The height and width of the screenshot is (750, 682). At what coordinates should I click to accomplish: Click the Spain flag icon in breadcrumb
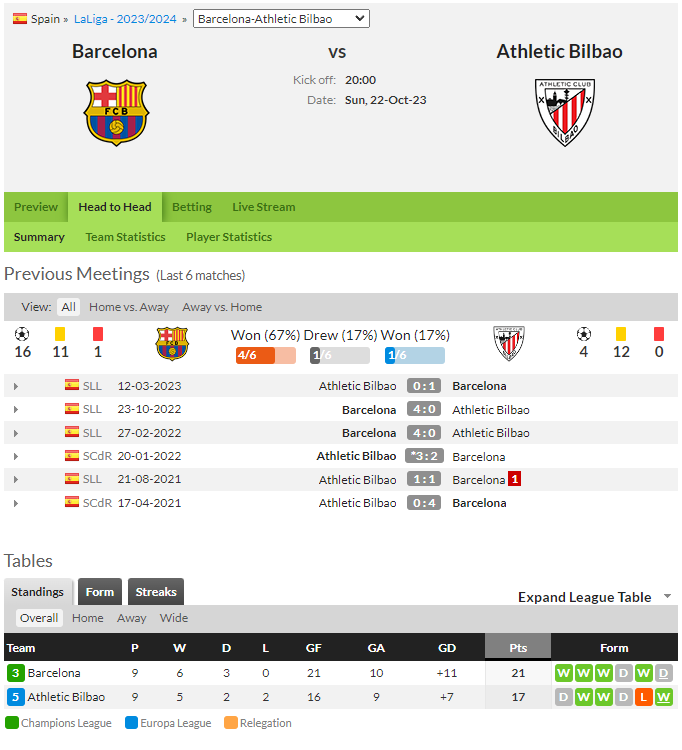tap(20, 19)
